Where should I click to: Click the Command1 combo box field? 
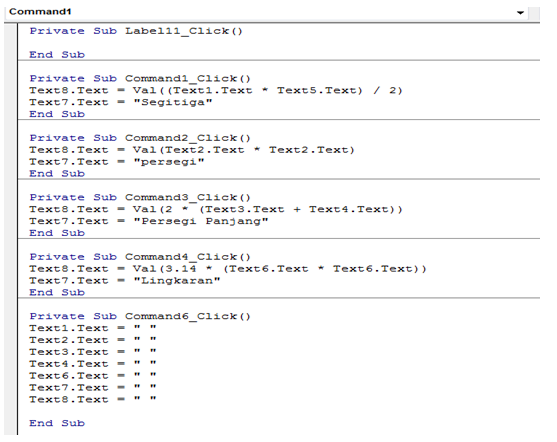(266, 12)
